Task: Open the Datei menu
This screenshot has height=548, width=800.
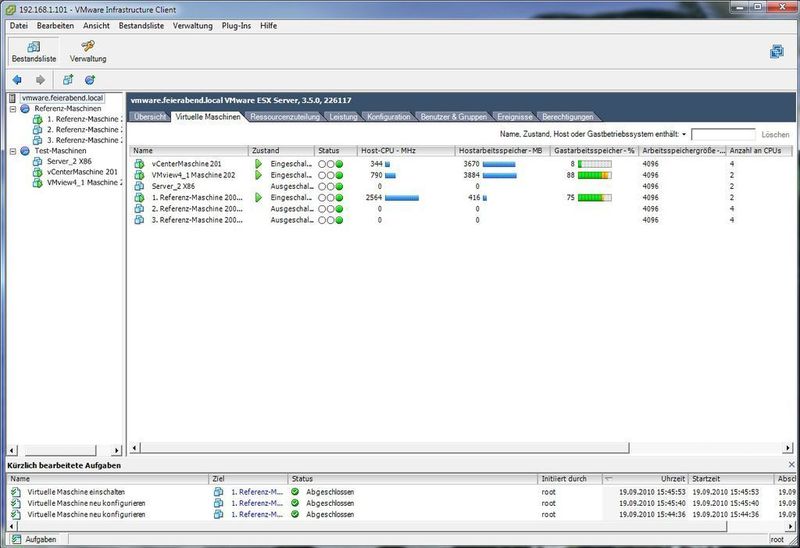Action: click(19, 26)
